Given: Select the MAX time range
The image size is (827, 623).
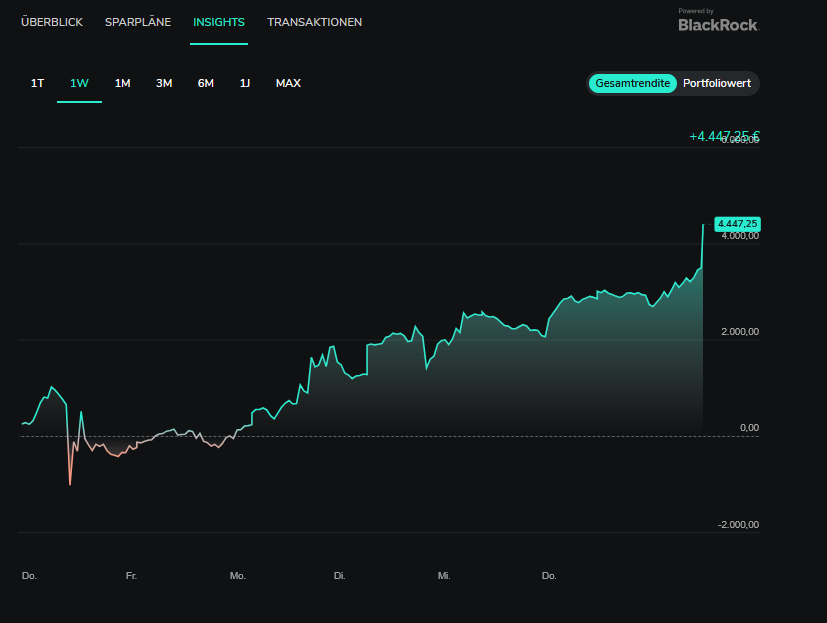Looking at the screenshot, I should 288,83.
